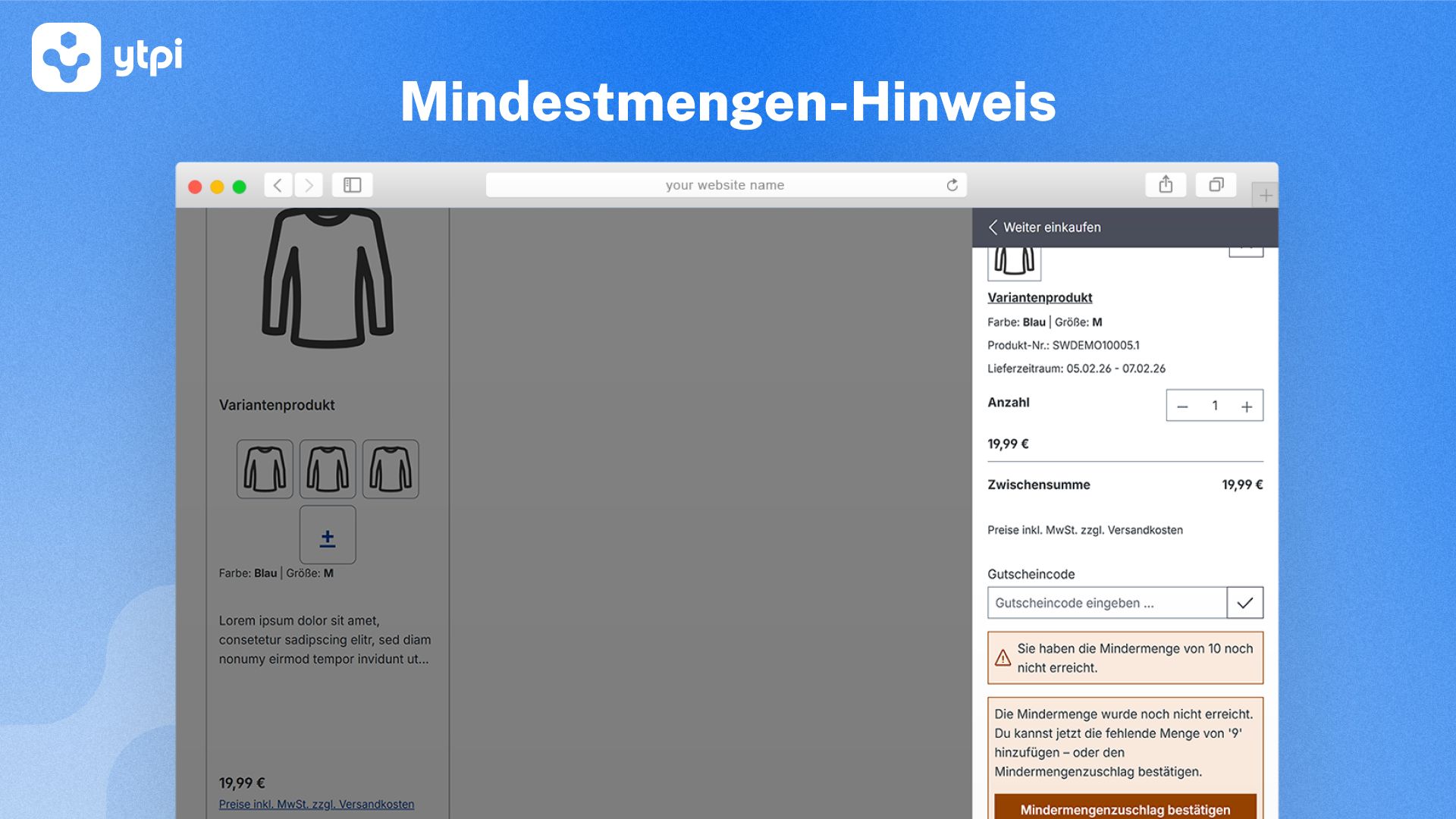Add a new browser tab
The height and width of the screenshot is (819, 1456).
(1265, 196)
